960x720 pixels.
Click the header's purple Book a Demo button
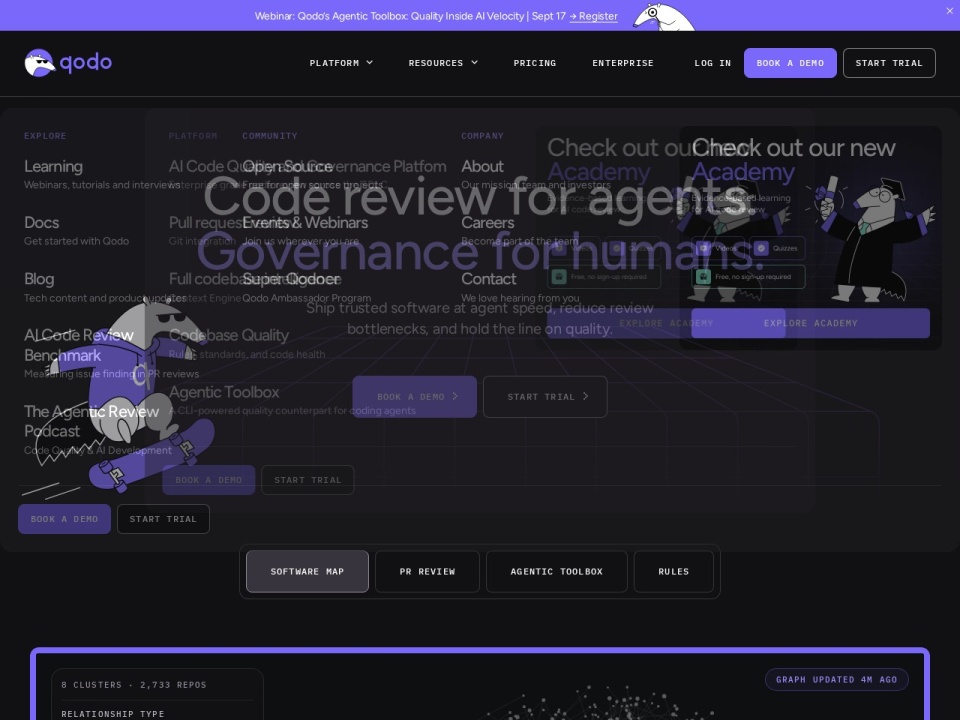[x=790, y=63]
